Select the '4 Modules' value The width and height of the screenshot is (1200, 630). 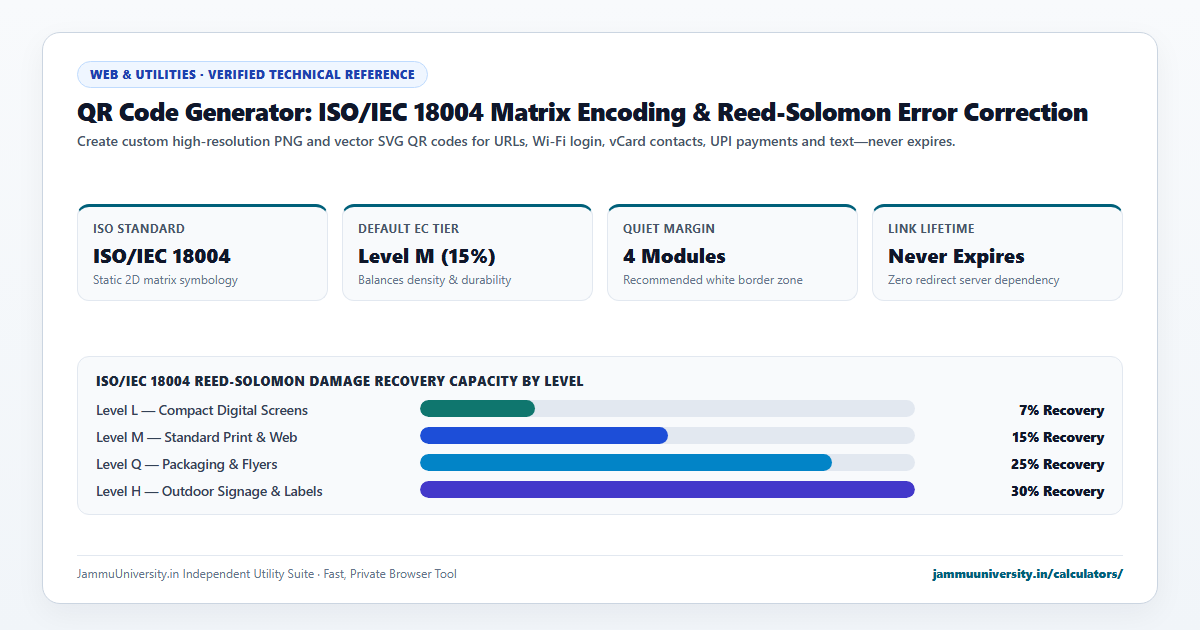pyautogui.click(x=675, y=256)
